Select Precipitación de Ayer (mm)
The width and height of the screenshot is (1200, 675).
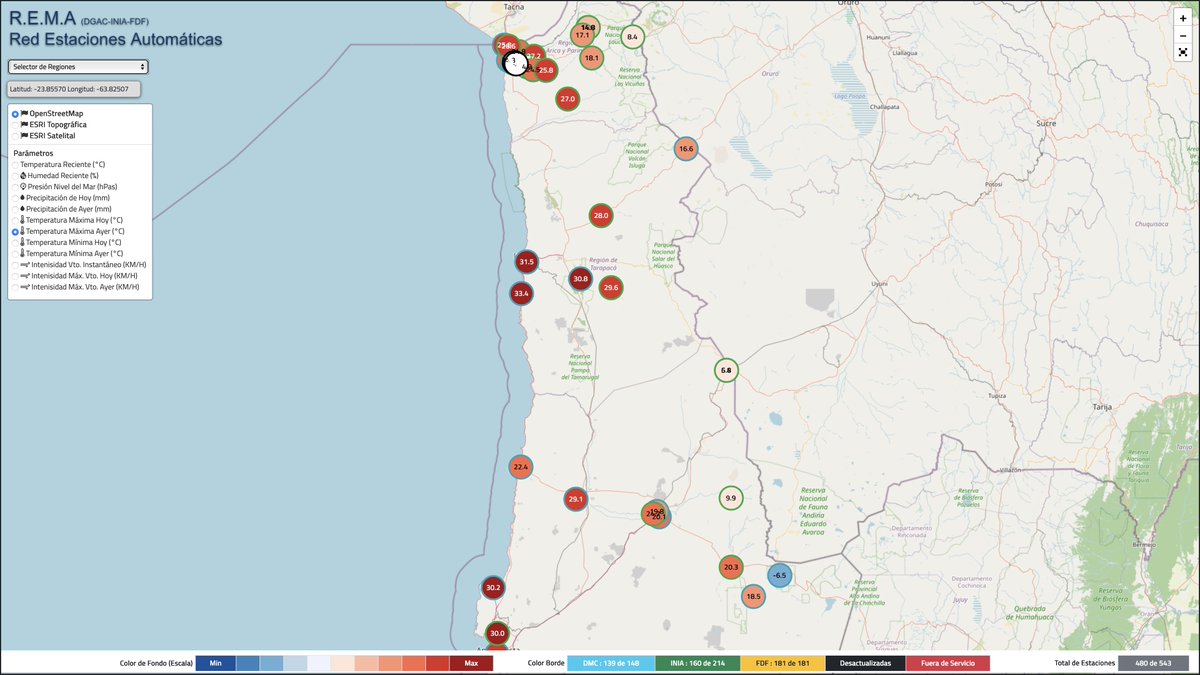pyautogui.click(x=61, y=209)
